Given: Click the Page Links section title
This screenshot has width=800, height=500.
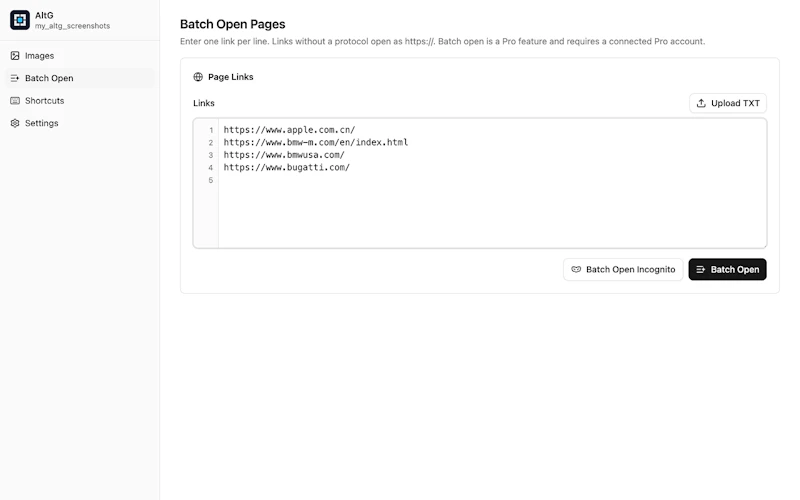Looking at the screenshot, I should click(x=231, y=77).
